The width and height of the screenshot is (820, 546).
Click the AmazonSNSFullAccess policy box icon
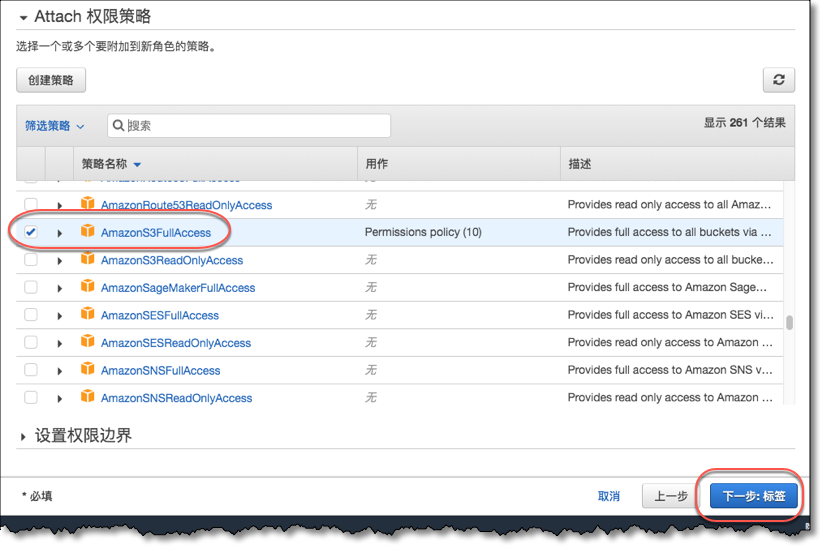point(88,369)
